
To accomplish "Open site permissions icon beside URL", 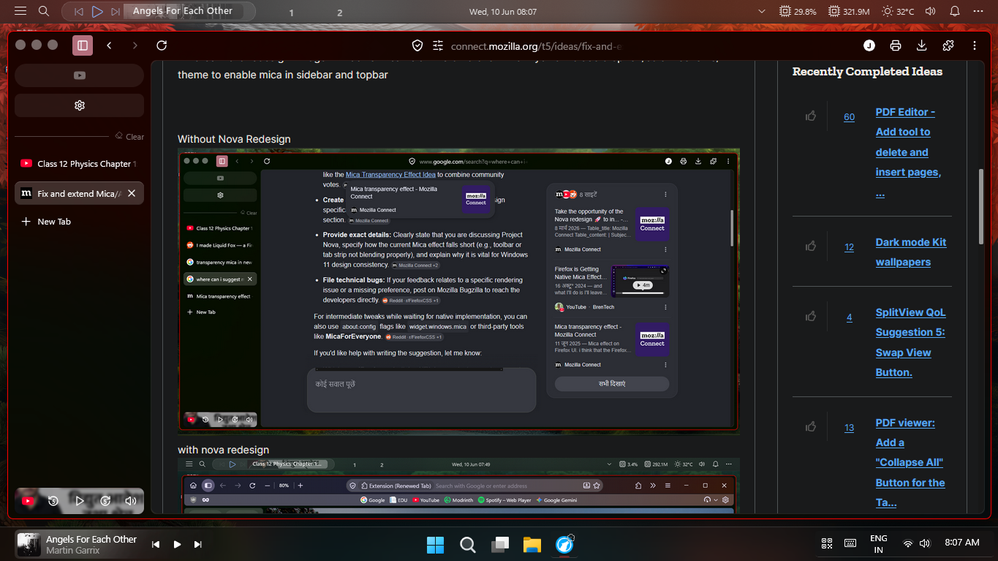I will pyautogui.click(x=438, y=46).
